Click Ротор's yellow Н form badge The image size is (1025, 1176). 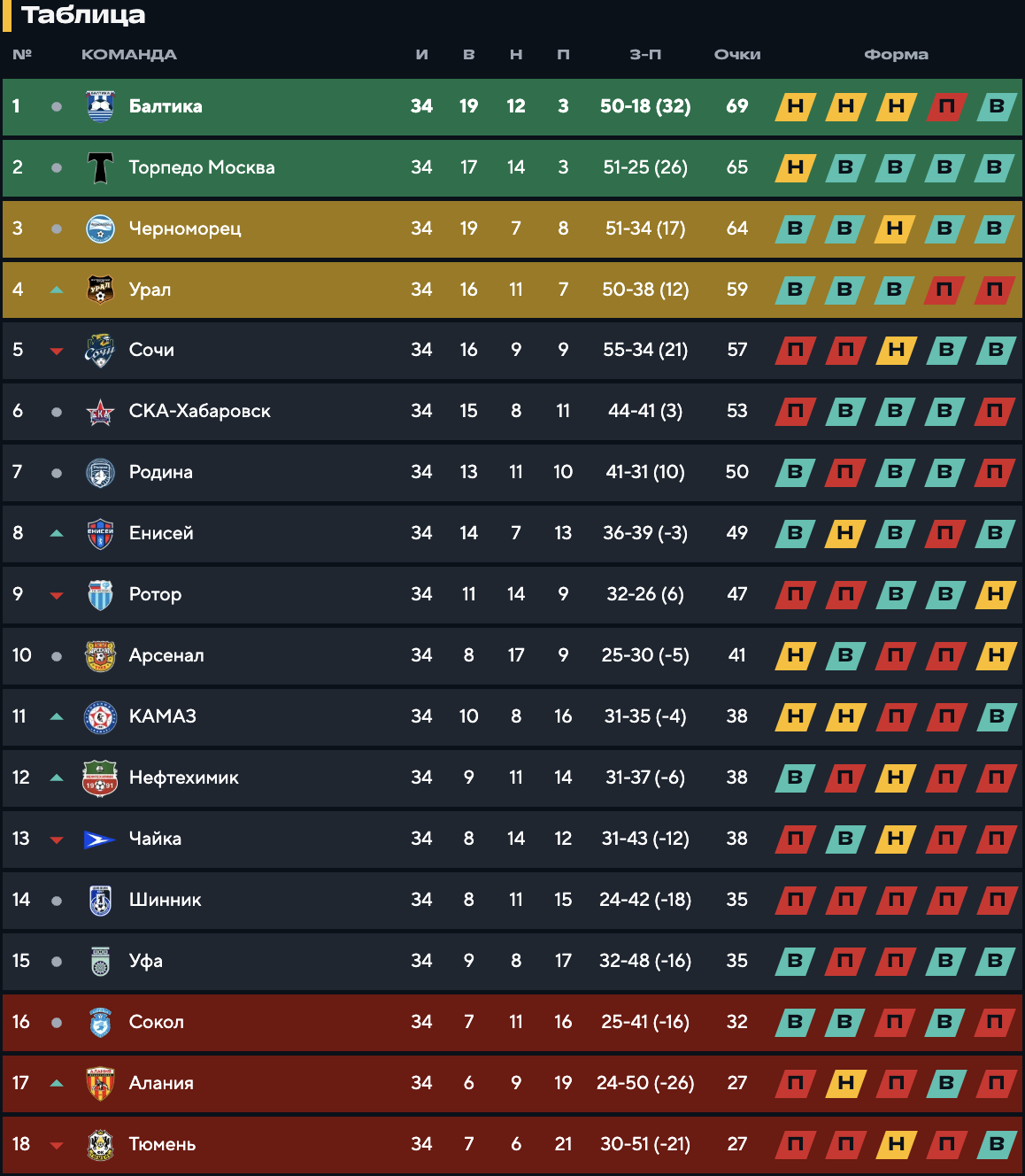(996, 594)
